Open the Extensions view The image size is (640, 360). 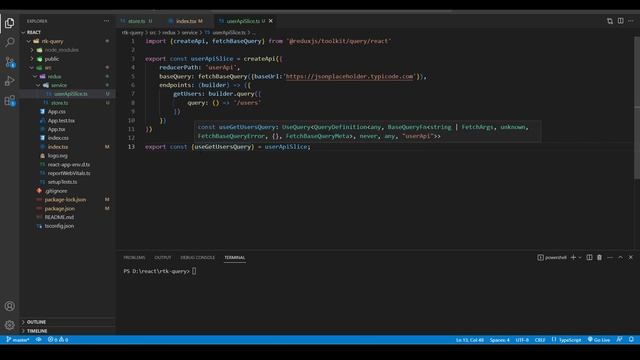point(9,100)
